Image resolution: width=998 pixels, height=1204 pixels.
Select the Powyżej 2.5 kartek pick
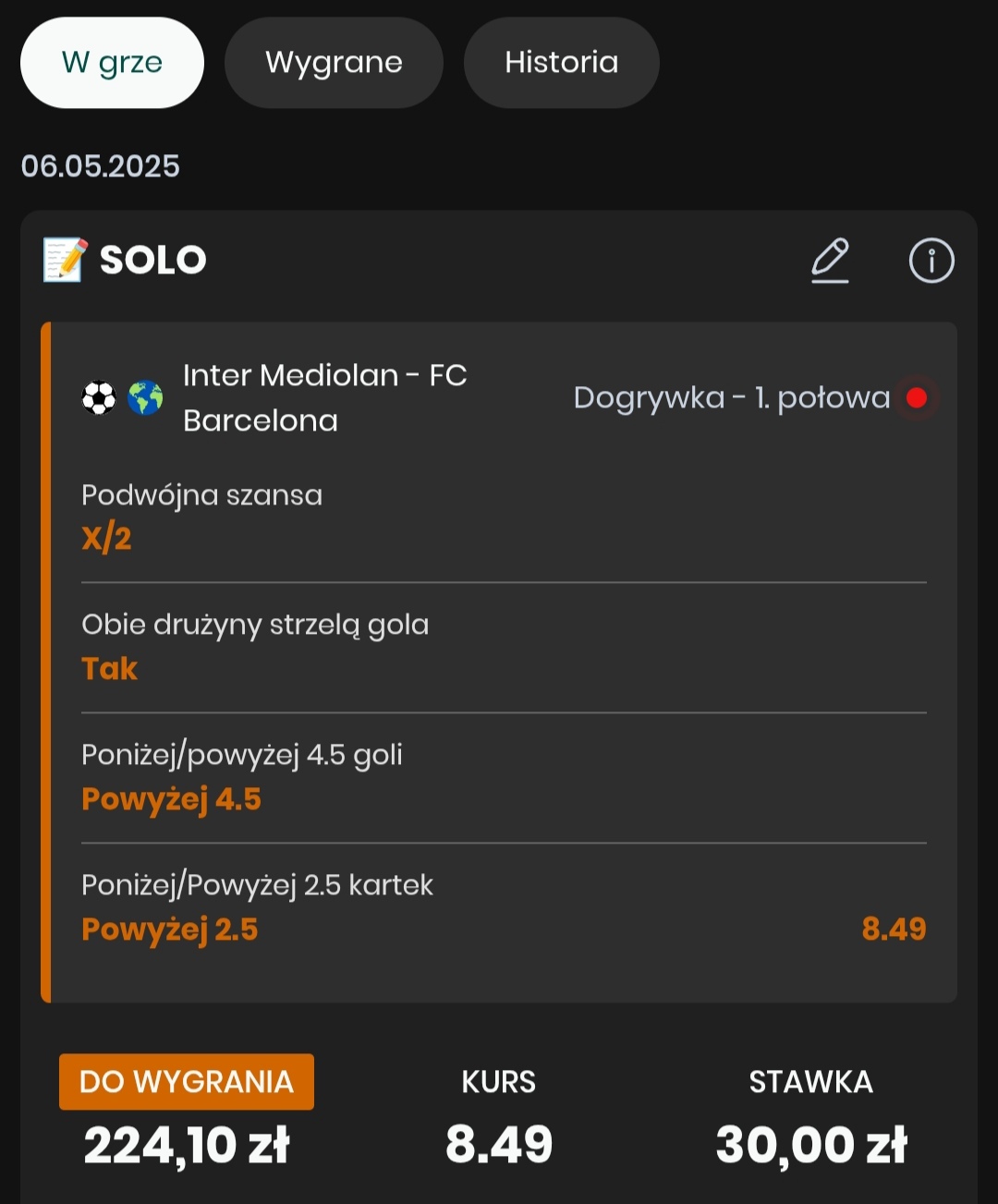(170, 929)
